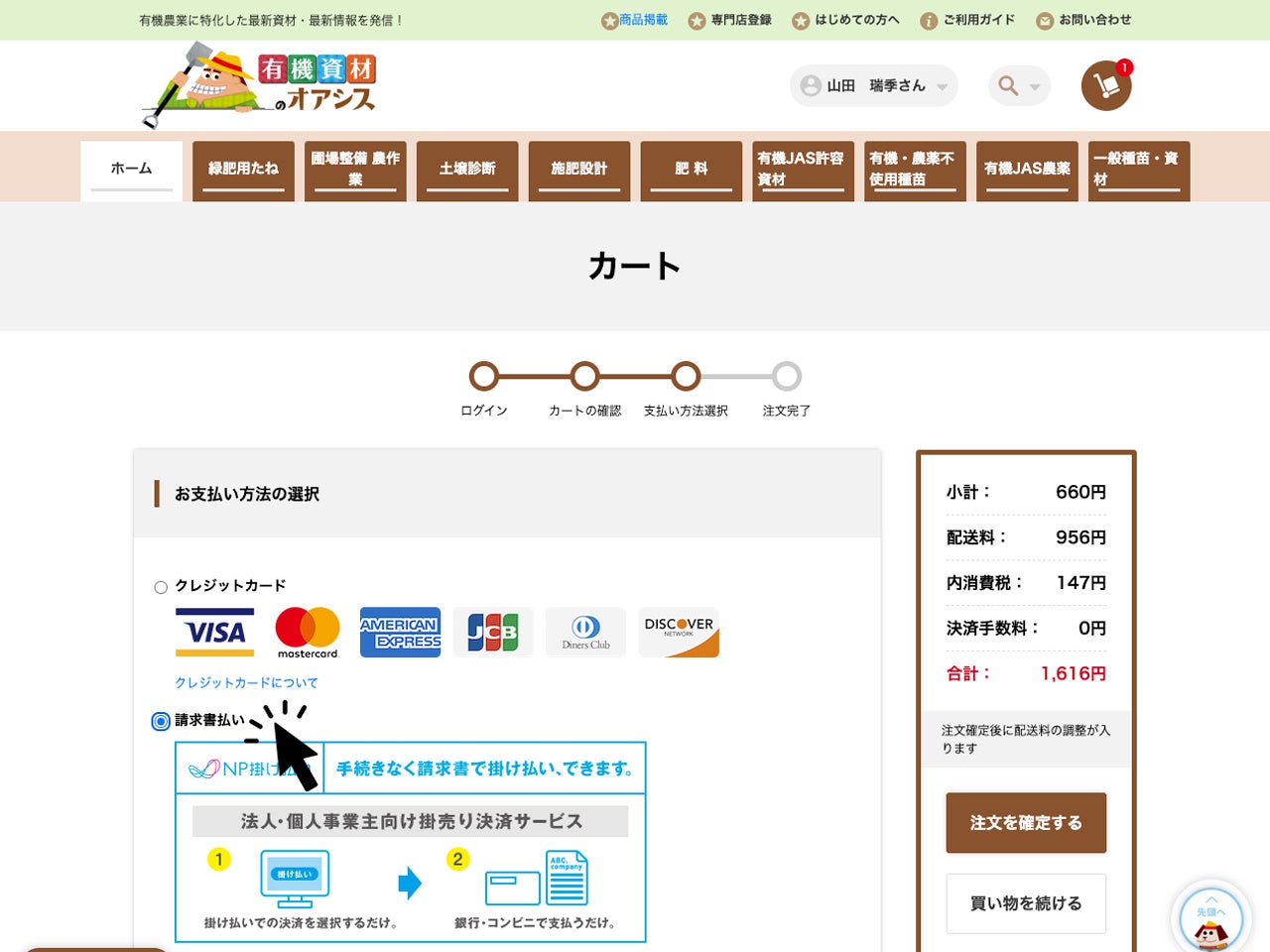Open the 施肥設計 menu
This screenshot has width=1270, height=952.
click(579, 171)
